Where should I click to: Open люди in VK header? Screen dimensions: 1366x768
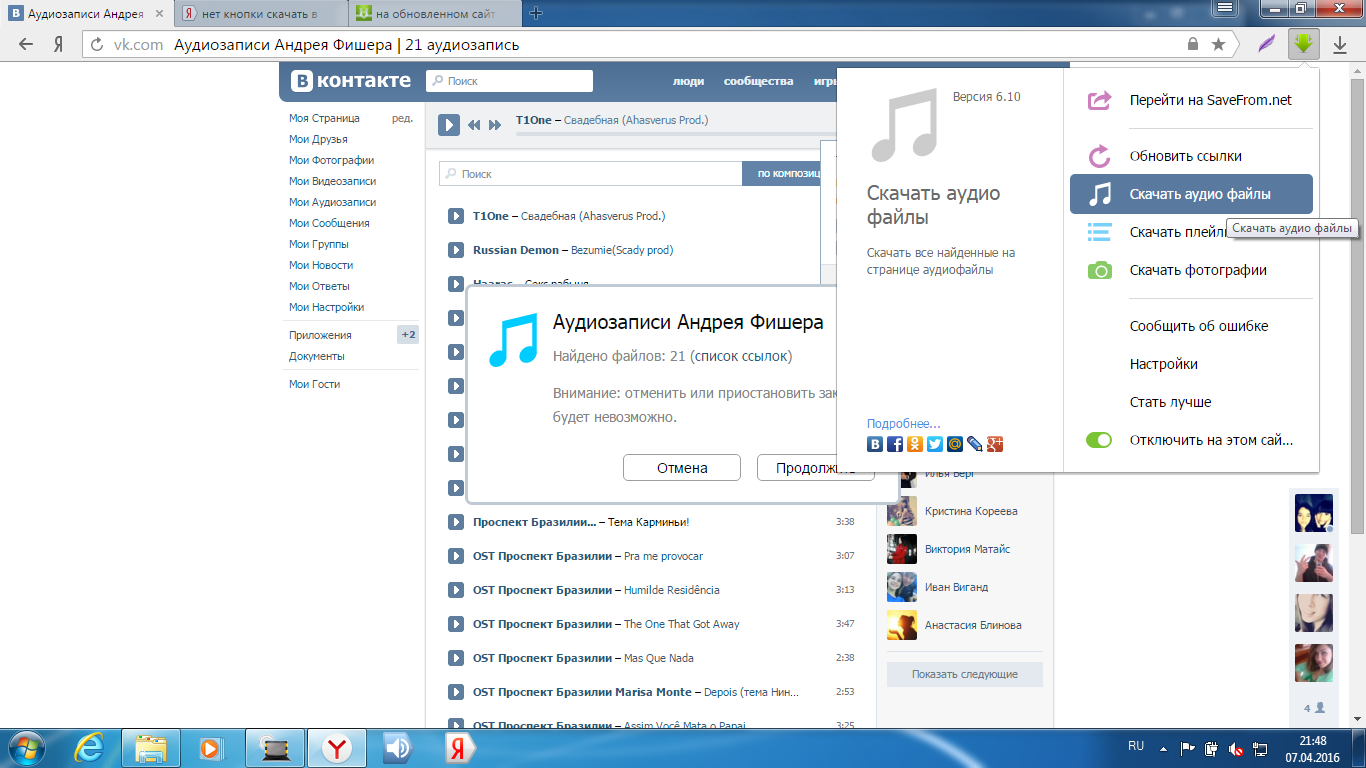688,81
